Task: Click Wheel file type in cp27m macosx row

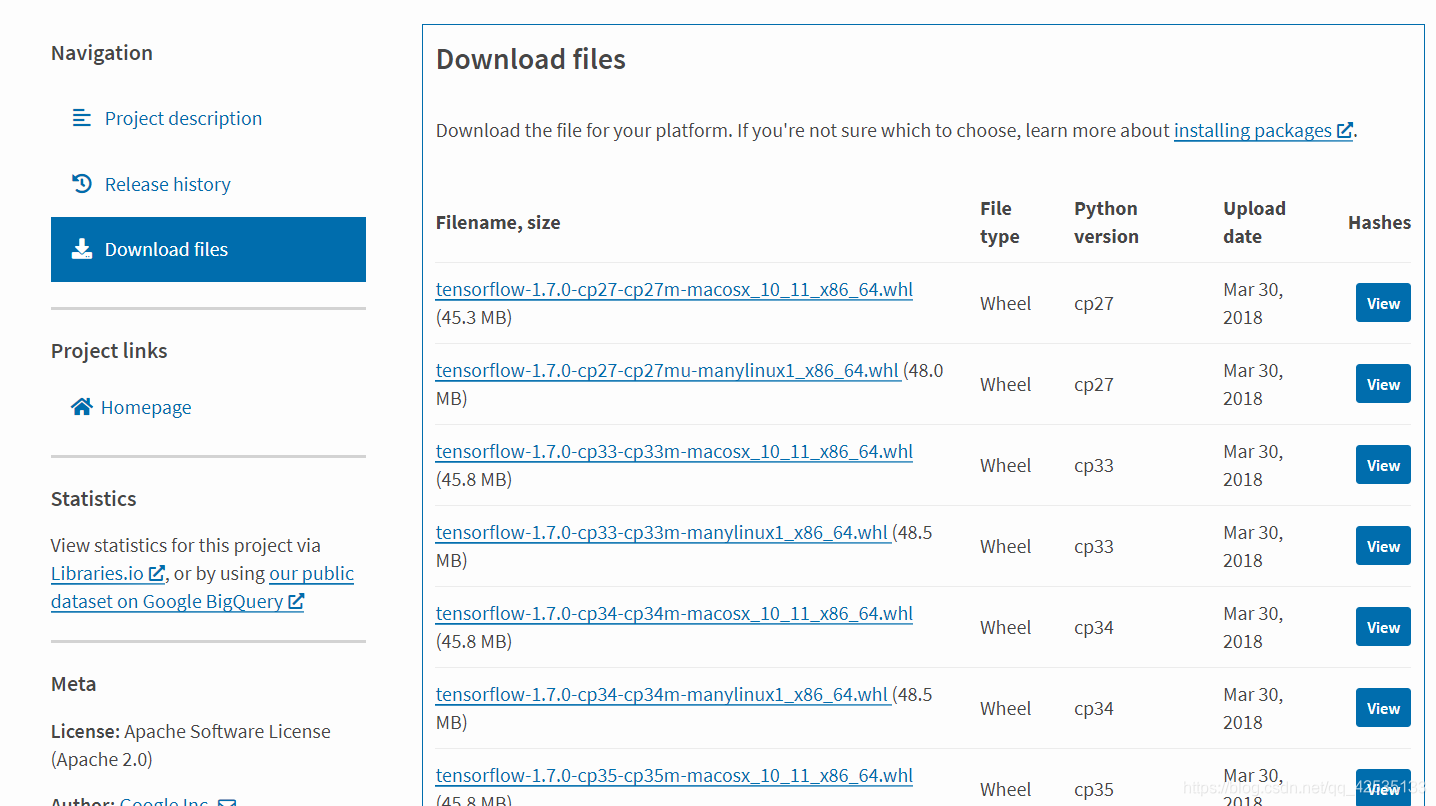Action: [x=1005, y=303]
